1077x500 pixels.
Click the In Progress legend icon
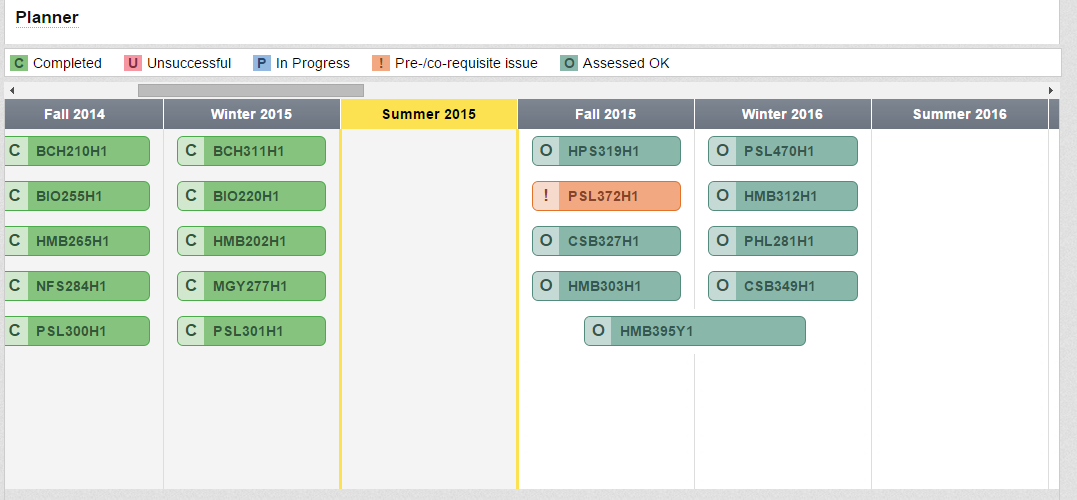pyautogui.click(x=262, y=63)
